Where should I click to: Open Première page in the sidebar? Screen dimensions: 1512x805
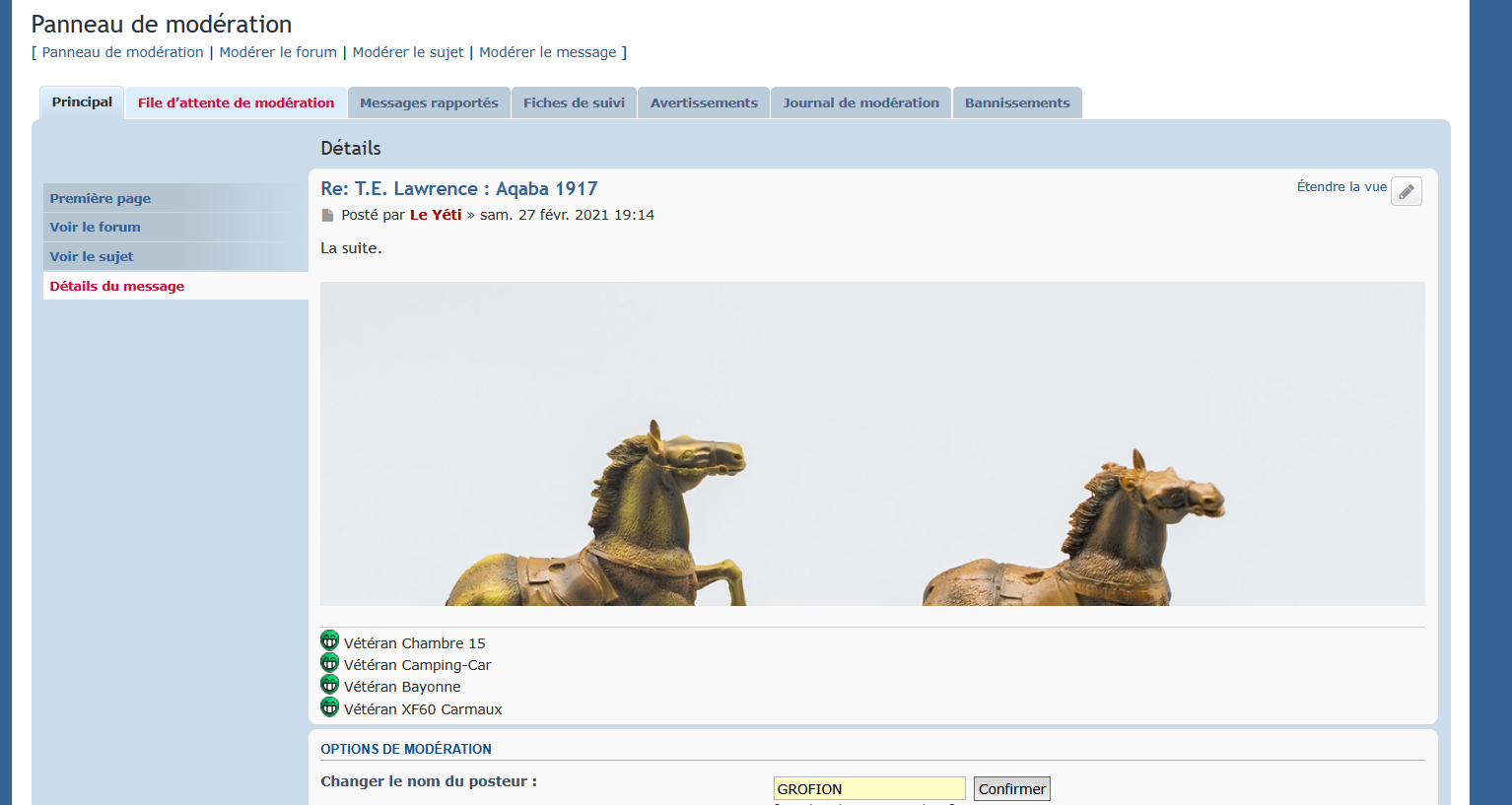(x=101, y=198)
